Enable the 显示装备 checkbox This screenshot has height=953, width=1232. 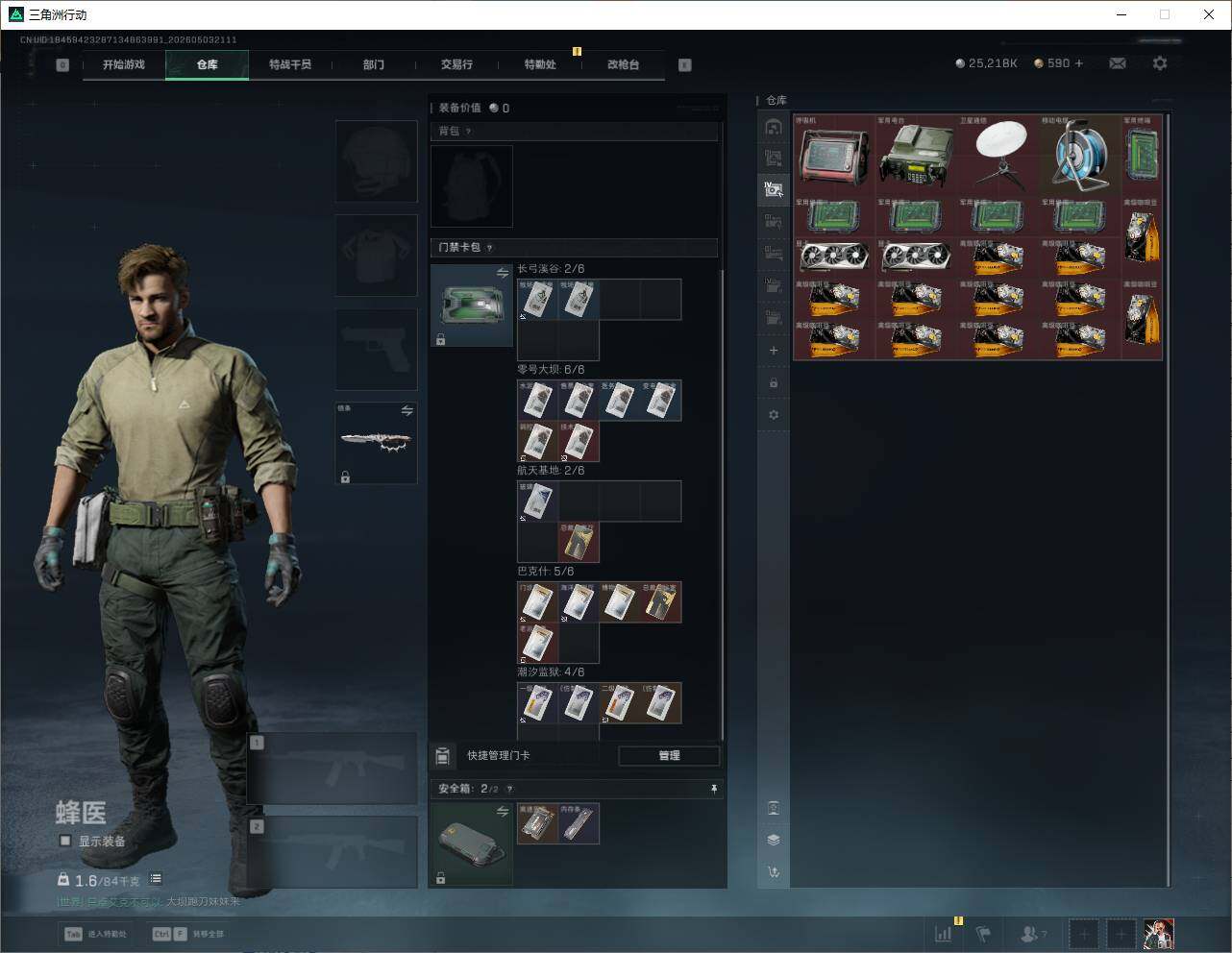coord(65,841)
